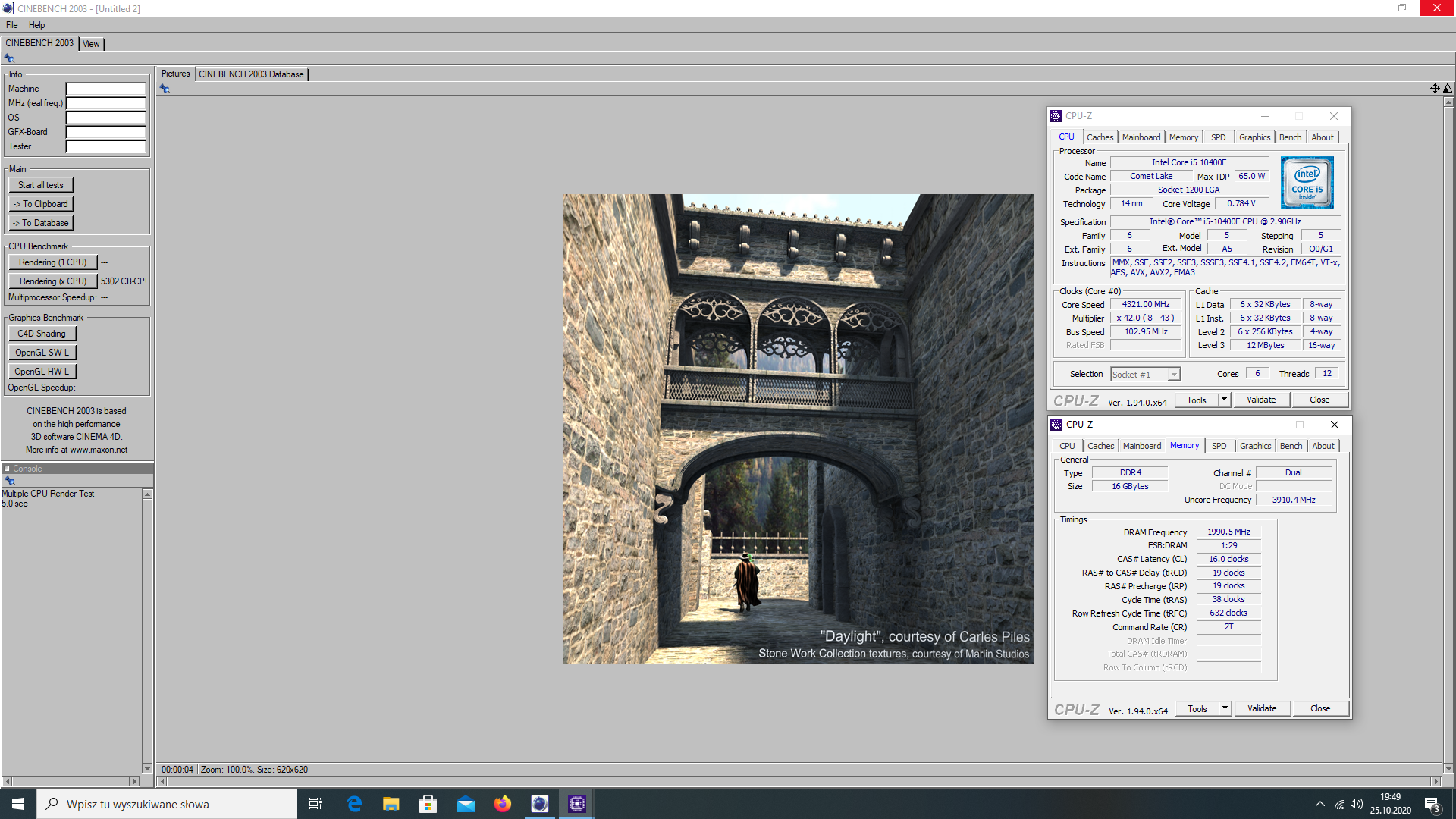1456x819 pixels.
Task: Open the network status tray icon
Action: point(1339,804)
